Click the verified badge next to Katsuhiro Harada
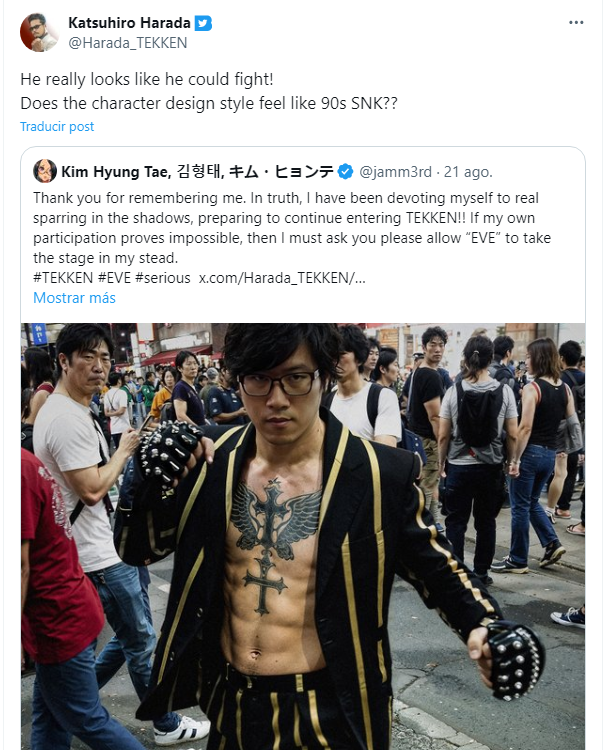This screenshot has width=604, height=750. [203, 23]
